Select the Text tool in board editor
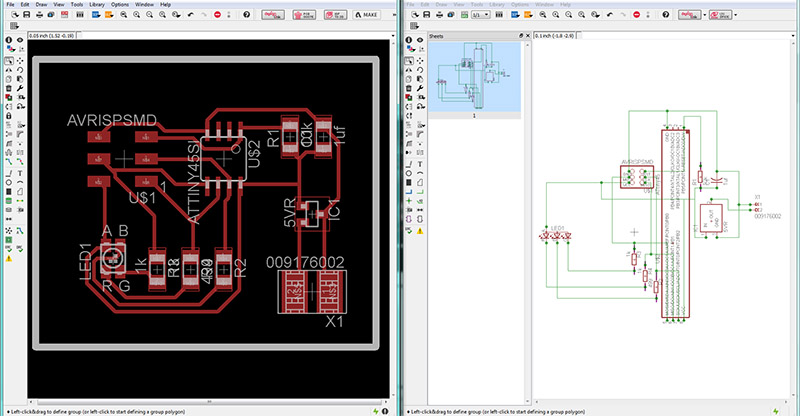This screenshot has width=800, height=416. pos(20,174)
